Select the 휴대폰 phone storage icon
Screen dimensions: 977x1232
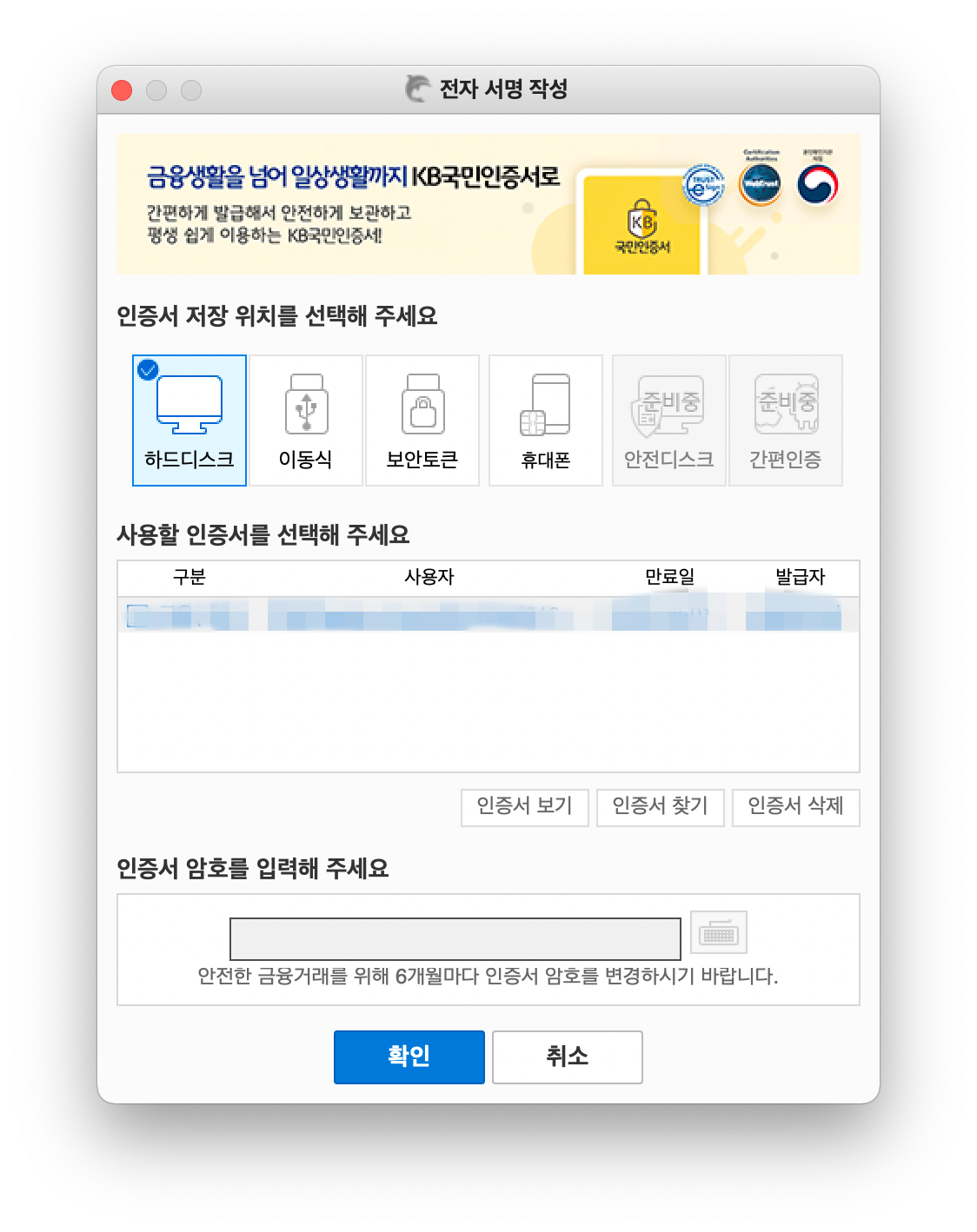tap(546, 420)
